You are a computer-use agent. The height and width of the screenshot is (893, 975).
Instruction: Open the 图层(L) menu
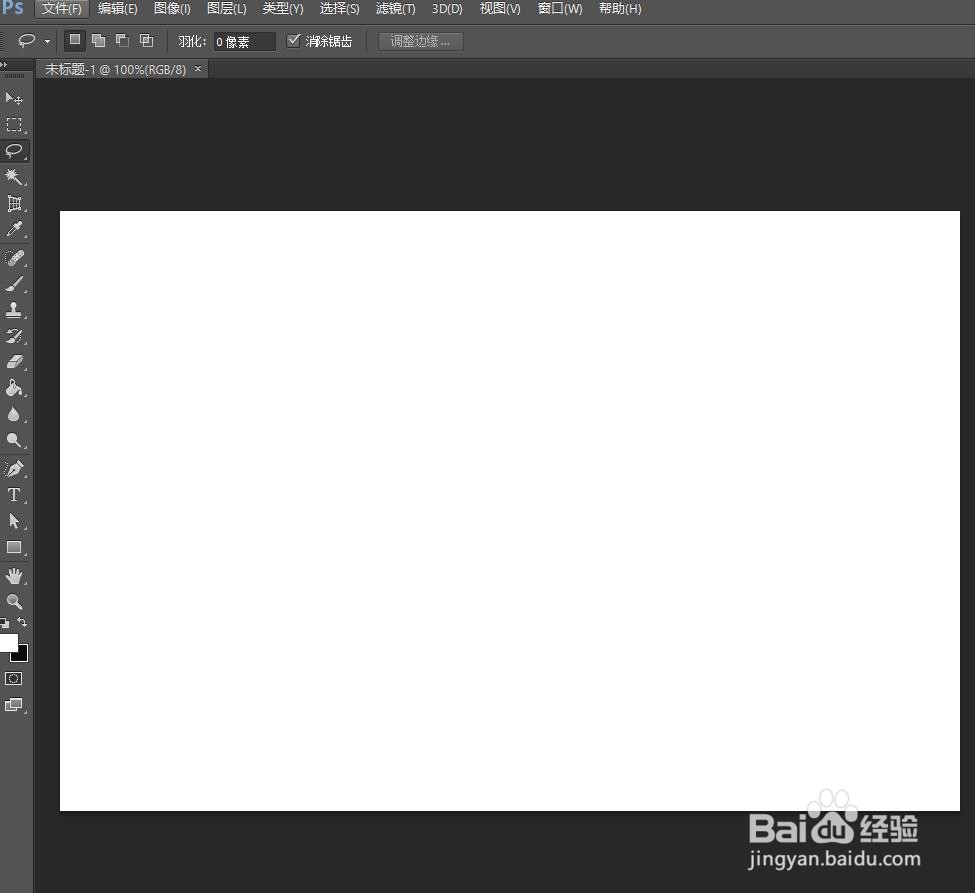point(226,9)
